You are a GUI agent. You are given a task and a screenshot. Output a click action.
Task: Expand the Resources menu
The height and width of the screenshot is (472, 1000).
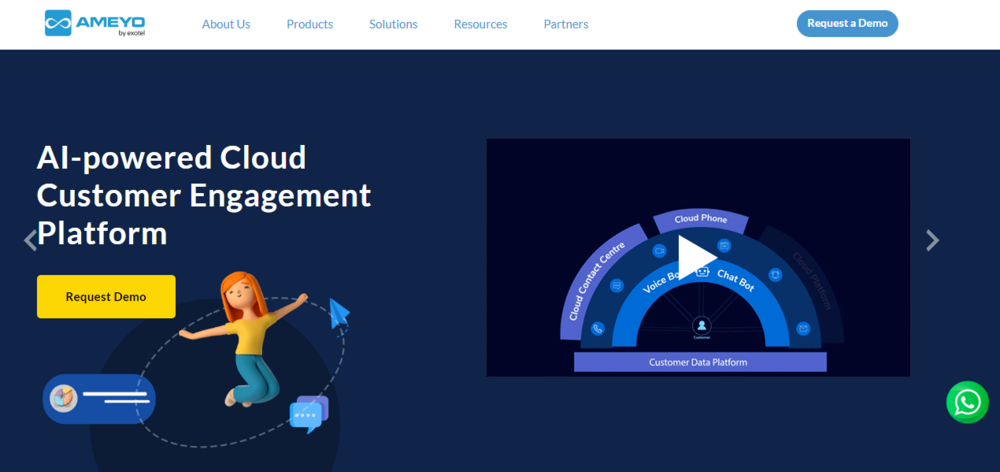tap(480, 24)
